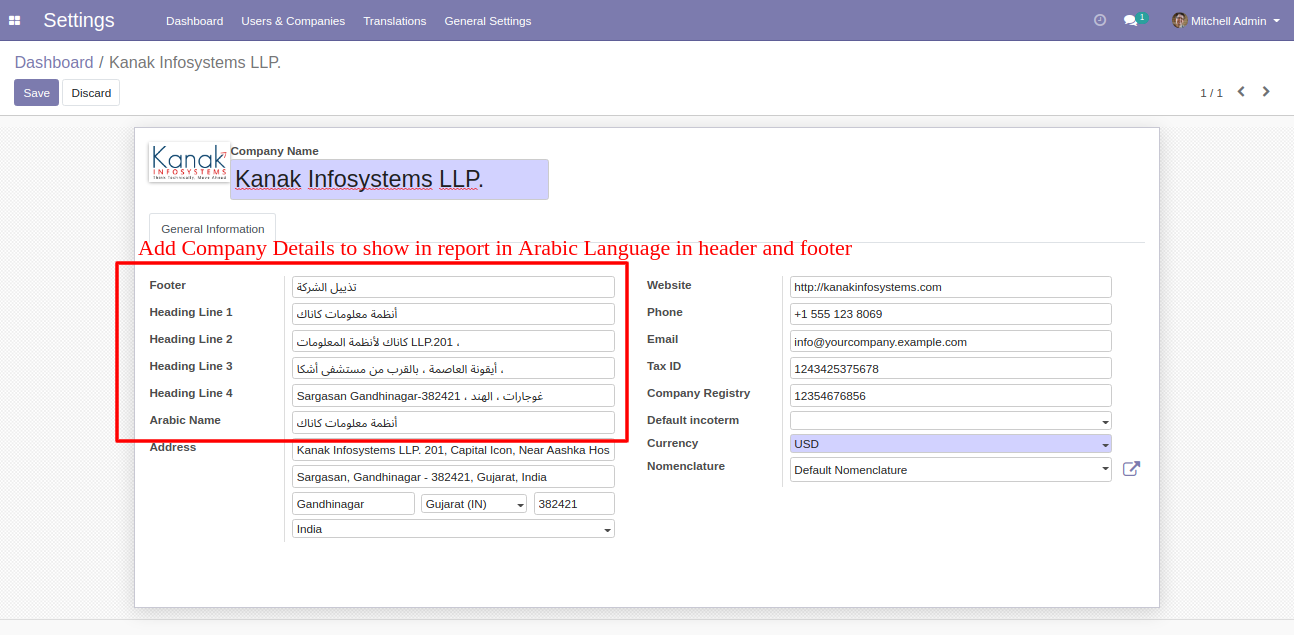
Task: Expand the Mitchell Admin user menu
Action: tap(1235, 21)
